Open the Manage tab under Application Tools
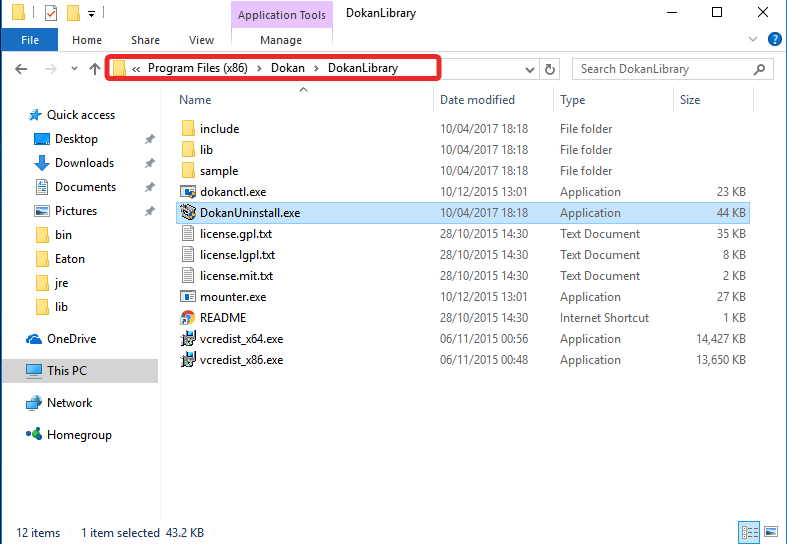787x544 pixels. click(x=281, y=40)
